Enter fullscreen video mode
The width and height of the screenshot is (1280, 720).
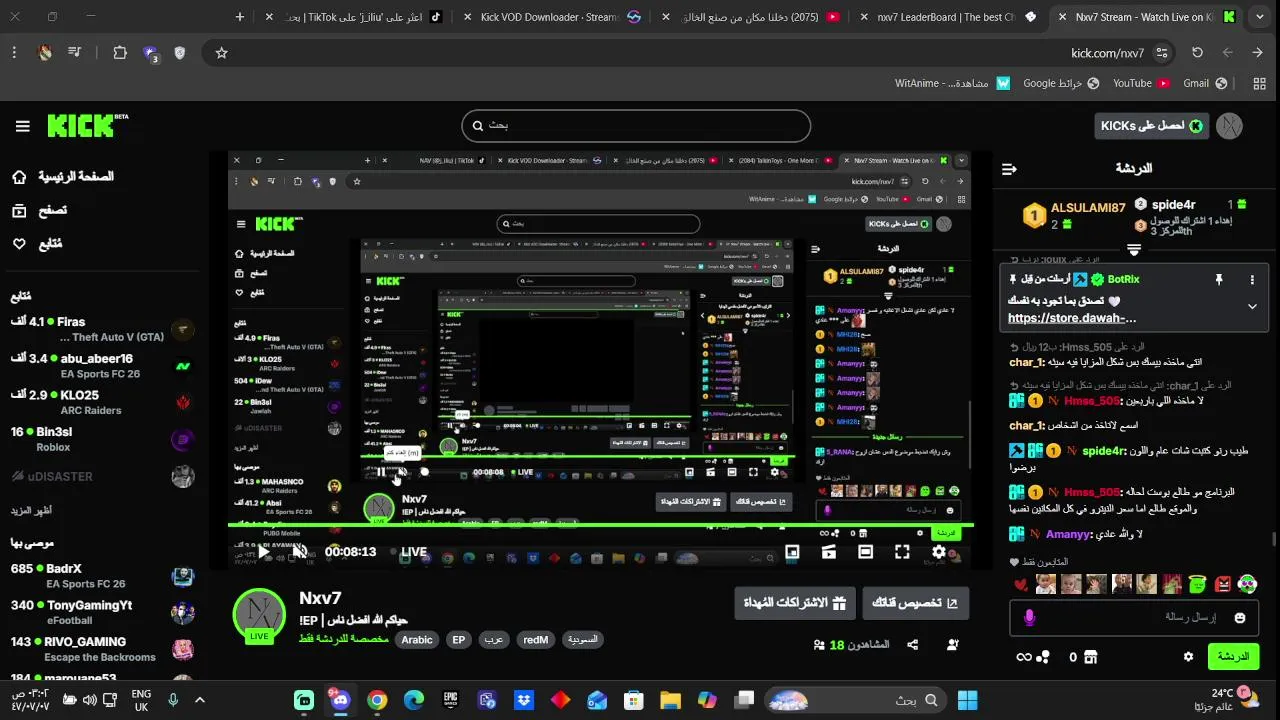902,551
